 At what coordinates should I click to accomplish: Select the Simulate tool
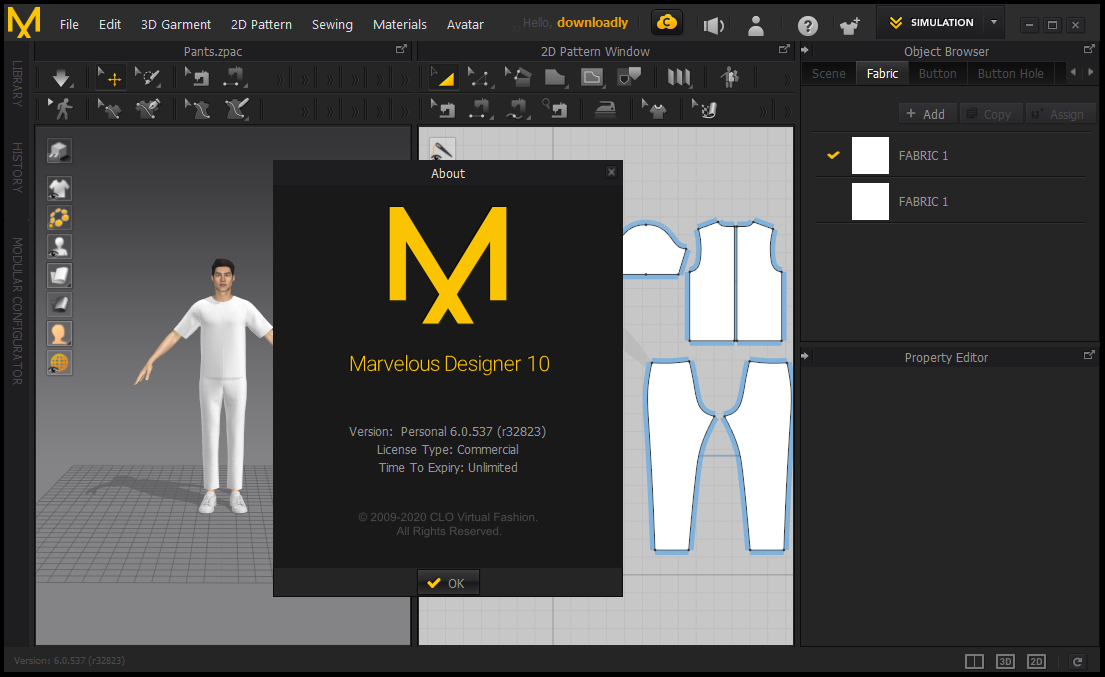(60, 76)
